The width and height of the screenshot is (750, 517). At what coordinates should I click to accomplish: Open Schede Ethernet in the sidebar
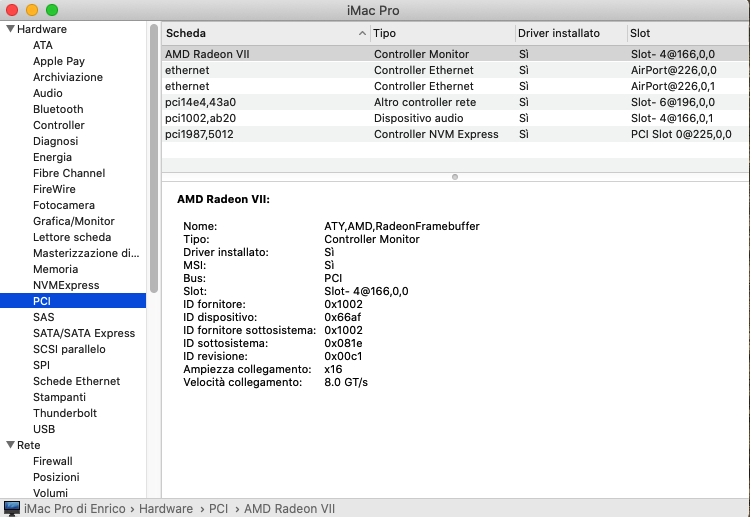(77, 381)
